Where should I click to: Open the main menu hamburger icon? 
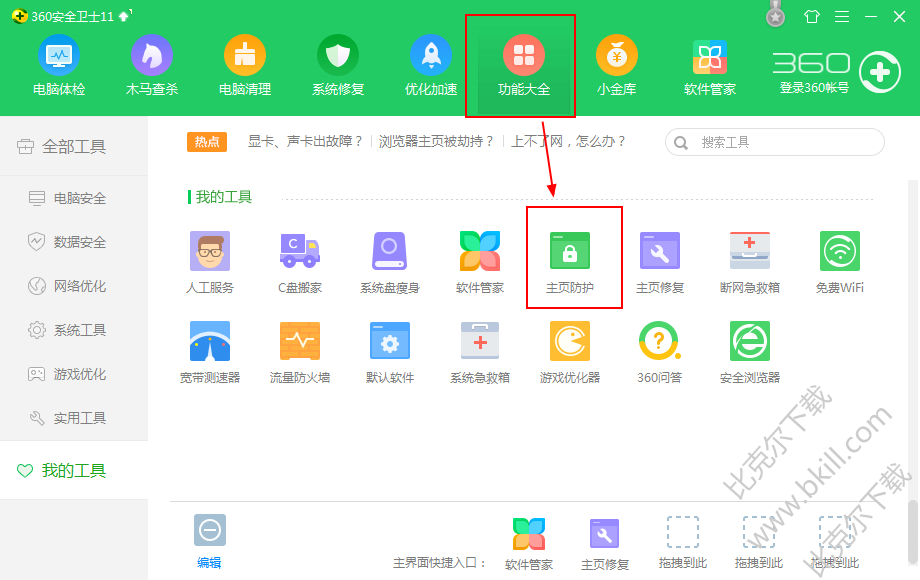click(x=842, y=16)
